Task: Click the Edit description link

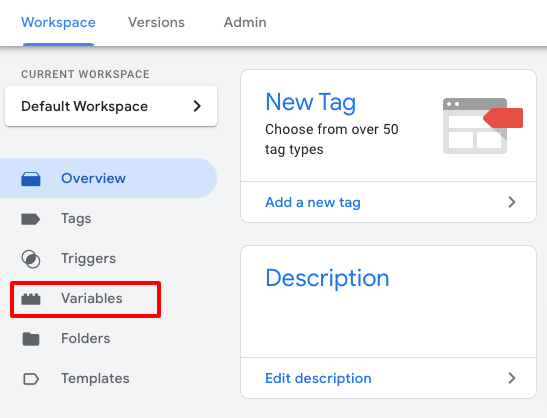Action: tap(318, 378)
